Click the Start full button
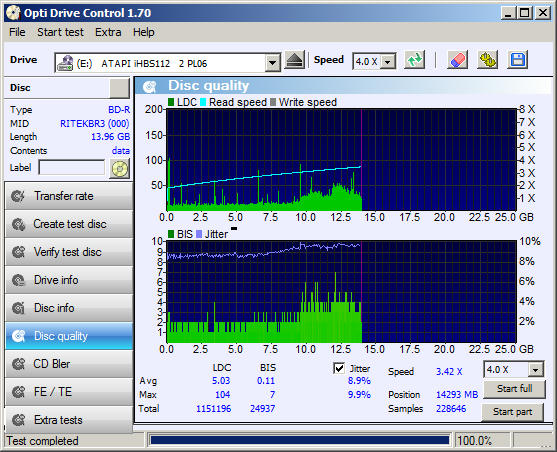Image resolution: width=557 pixels, height=452 pixels. coord(514,389)
